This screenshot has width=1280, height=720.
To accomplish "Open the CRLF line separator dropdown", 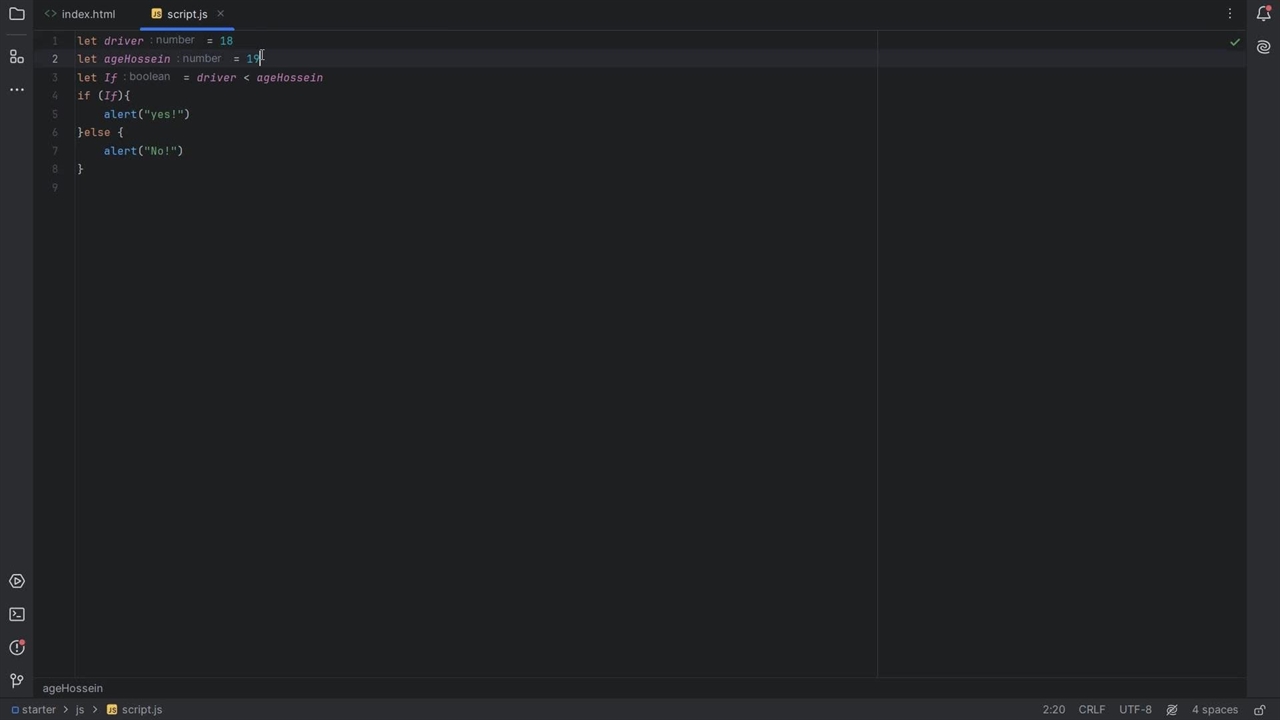I will point(1091,710).
